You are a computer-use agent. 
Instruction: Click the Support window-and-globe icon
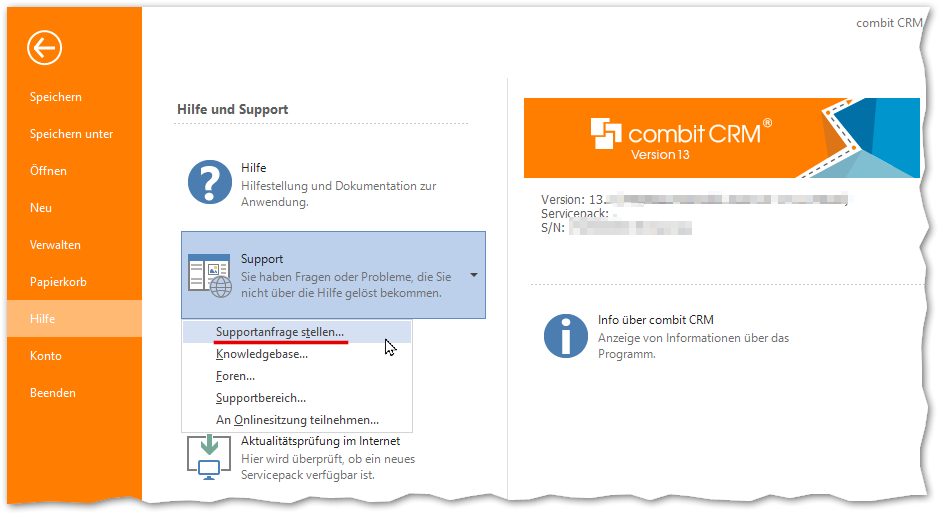(210, 276)
